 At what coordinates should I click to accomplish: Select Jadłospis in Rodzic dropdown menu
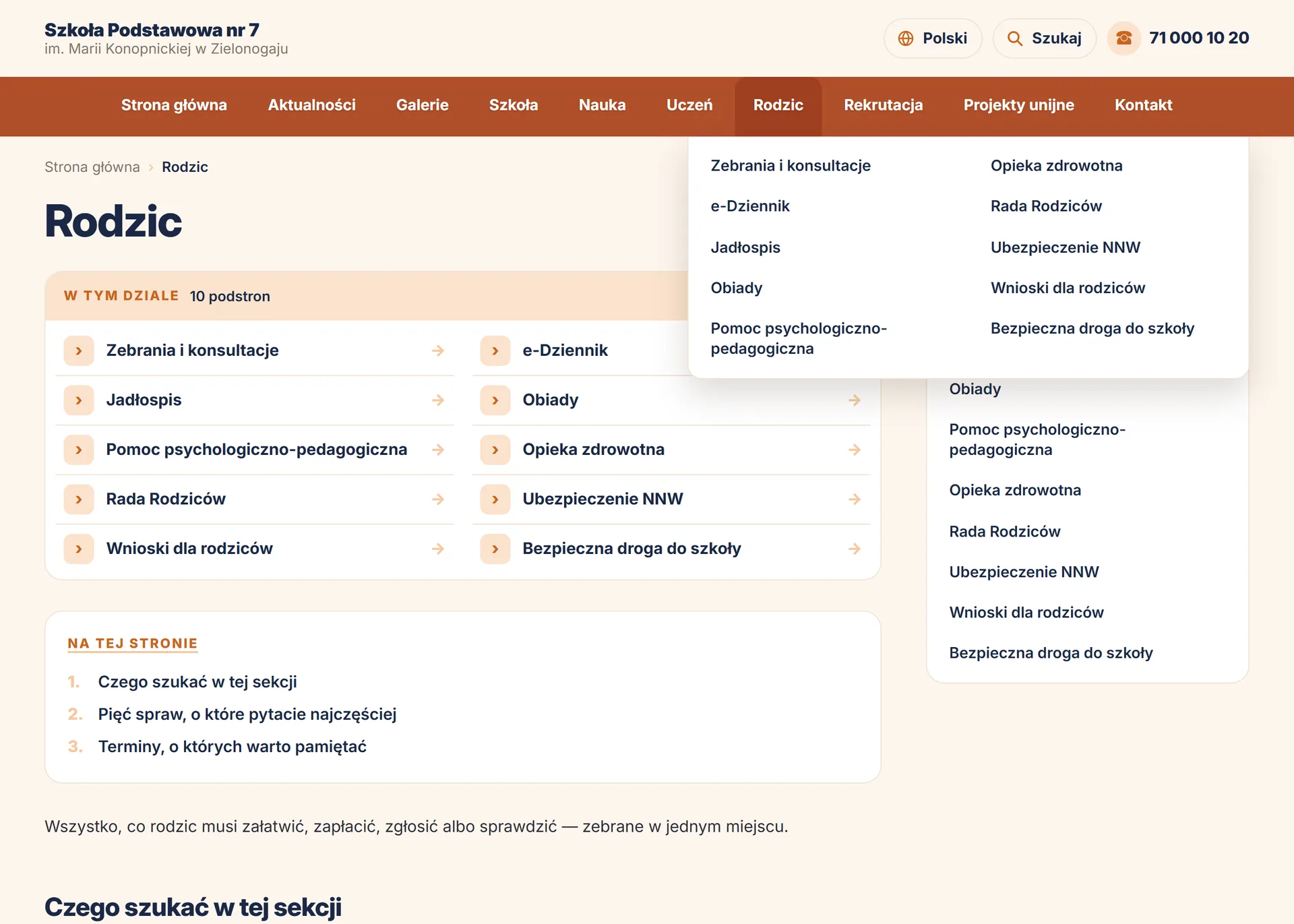(745, 247)
